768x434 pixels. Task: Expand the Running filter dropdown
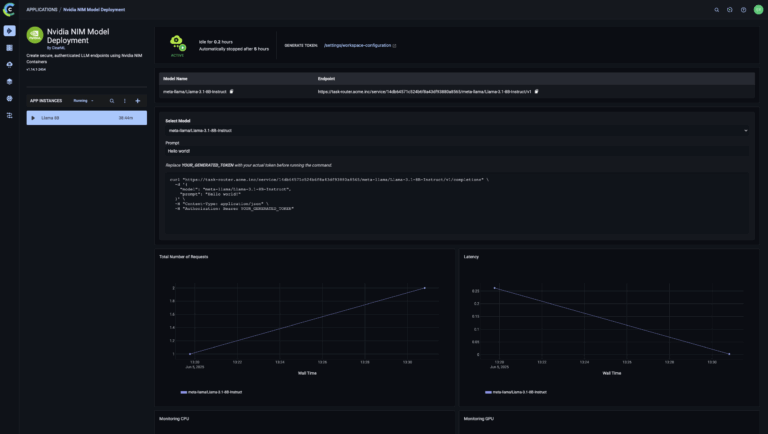pos(84,101)
